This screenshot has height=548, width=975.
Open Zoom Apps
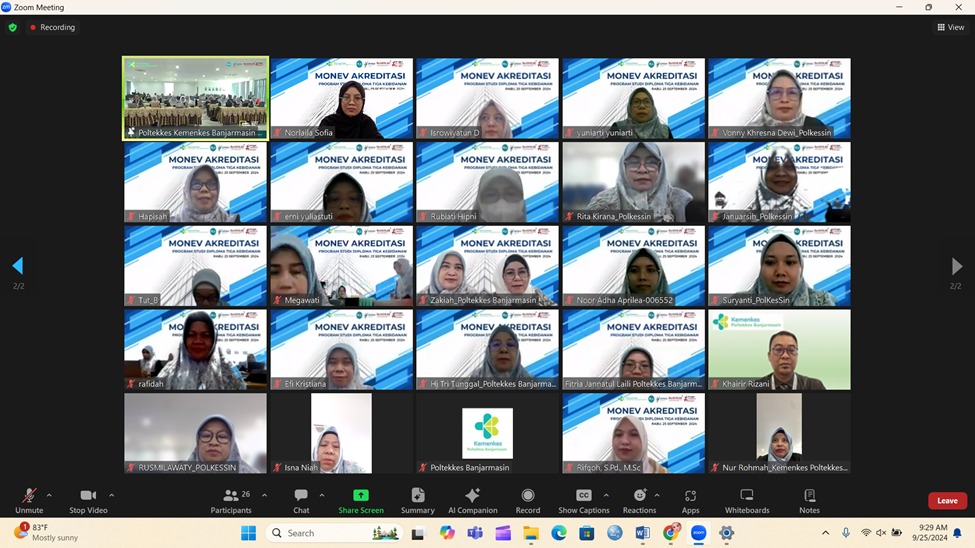pos(690,500)
